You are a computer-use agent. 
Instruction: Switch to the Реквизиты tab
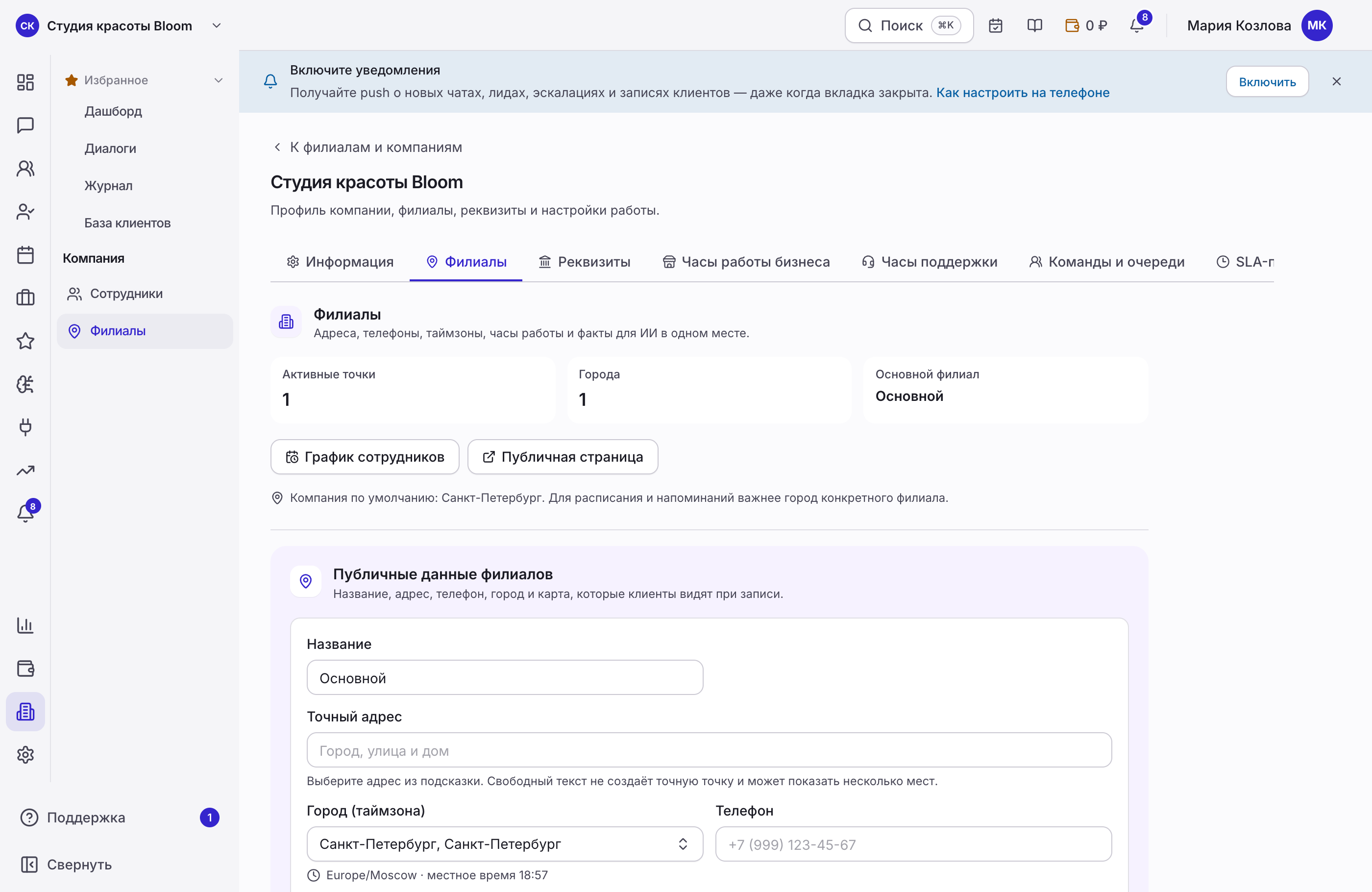pyautogui.click(x=585, y=262)
